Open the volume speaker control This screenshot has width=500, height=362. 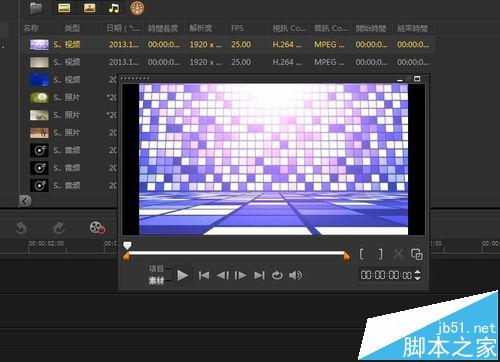coord(295,275)
